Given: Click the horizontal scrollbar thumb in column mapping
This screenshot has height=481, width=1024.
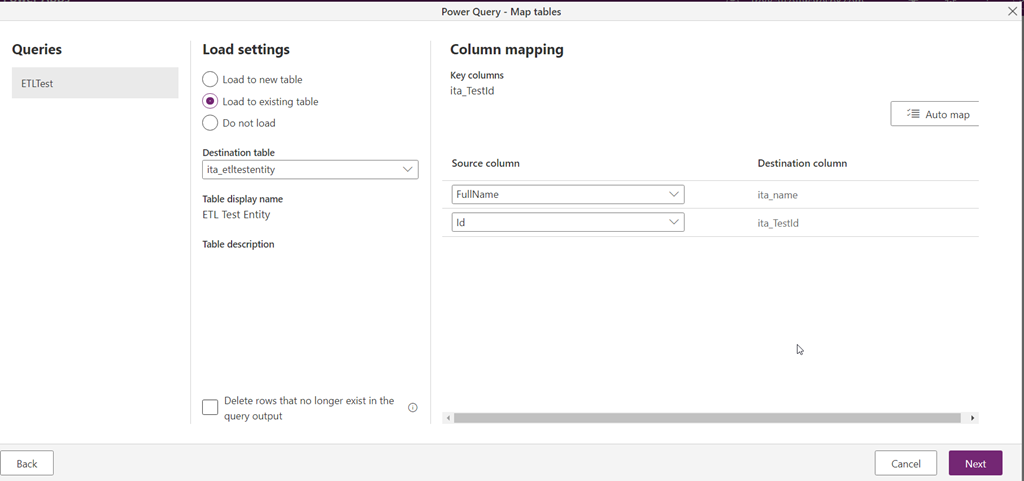Looking at the screenshot, I should 707,418.
